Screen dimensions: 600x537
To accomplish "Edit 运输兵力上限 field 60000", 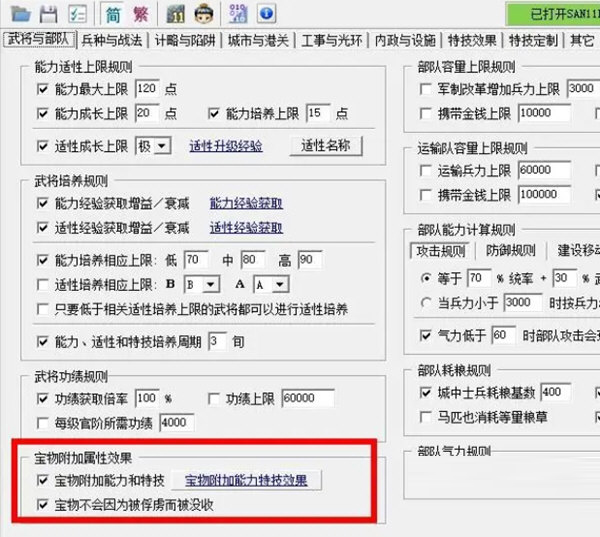I will tap(544, 170).
